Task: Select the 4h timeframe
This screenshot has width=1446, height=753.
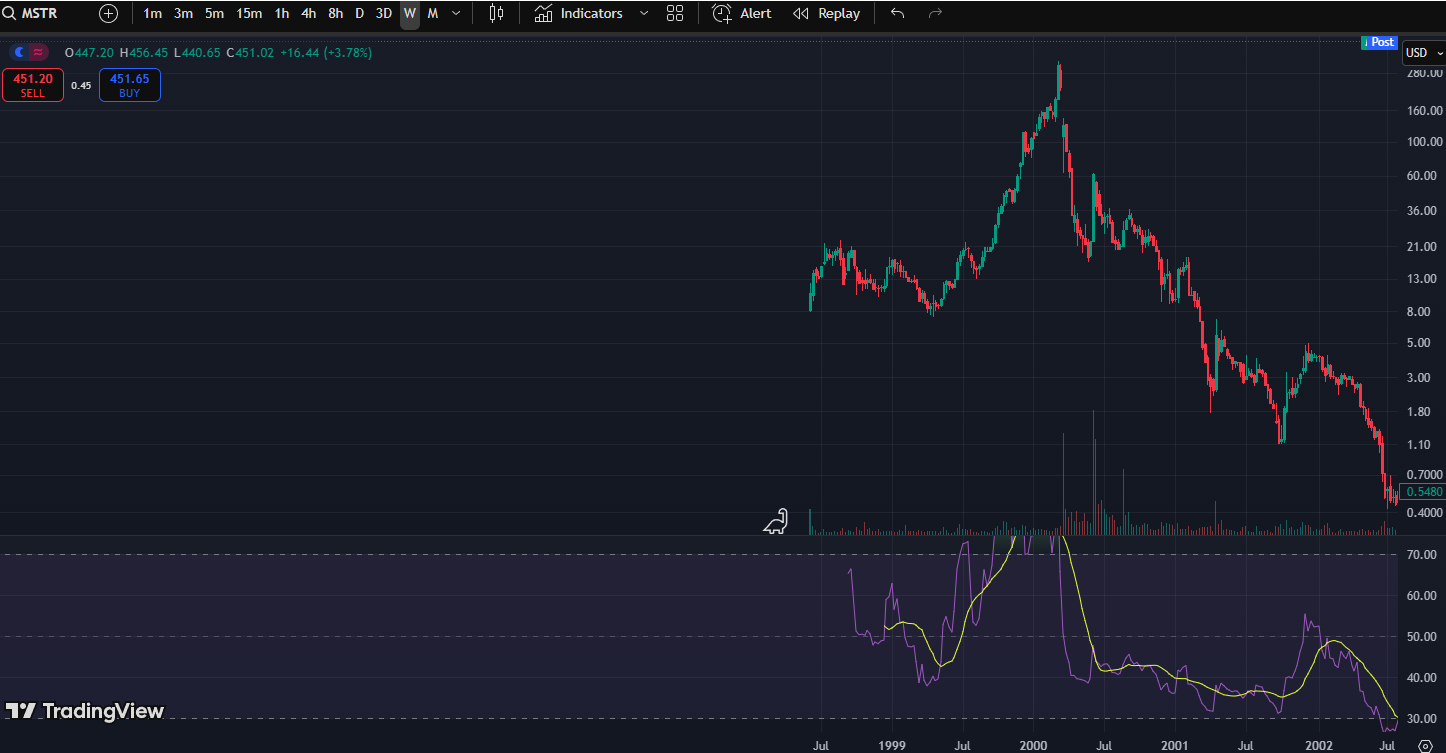Action: click(x=308, y=14)
